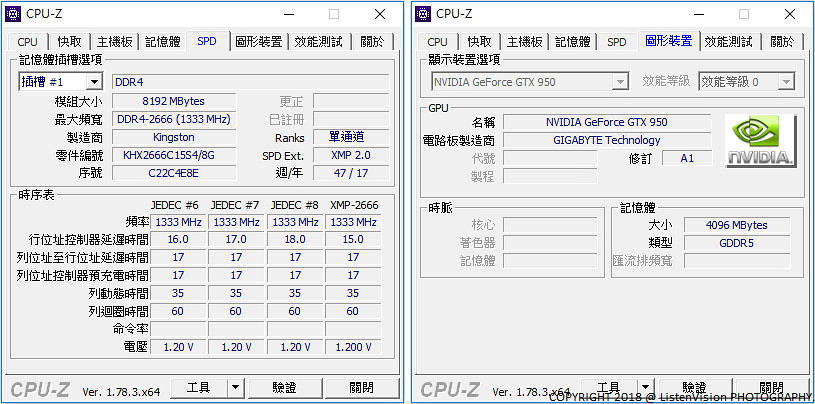Open the CPU tab in left window
Viewport: 815px width, 404px height.
28,42
